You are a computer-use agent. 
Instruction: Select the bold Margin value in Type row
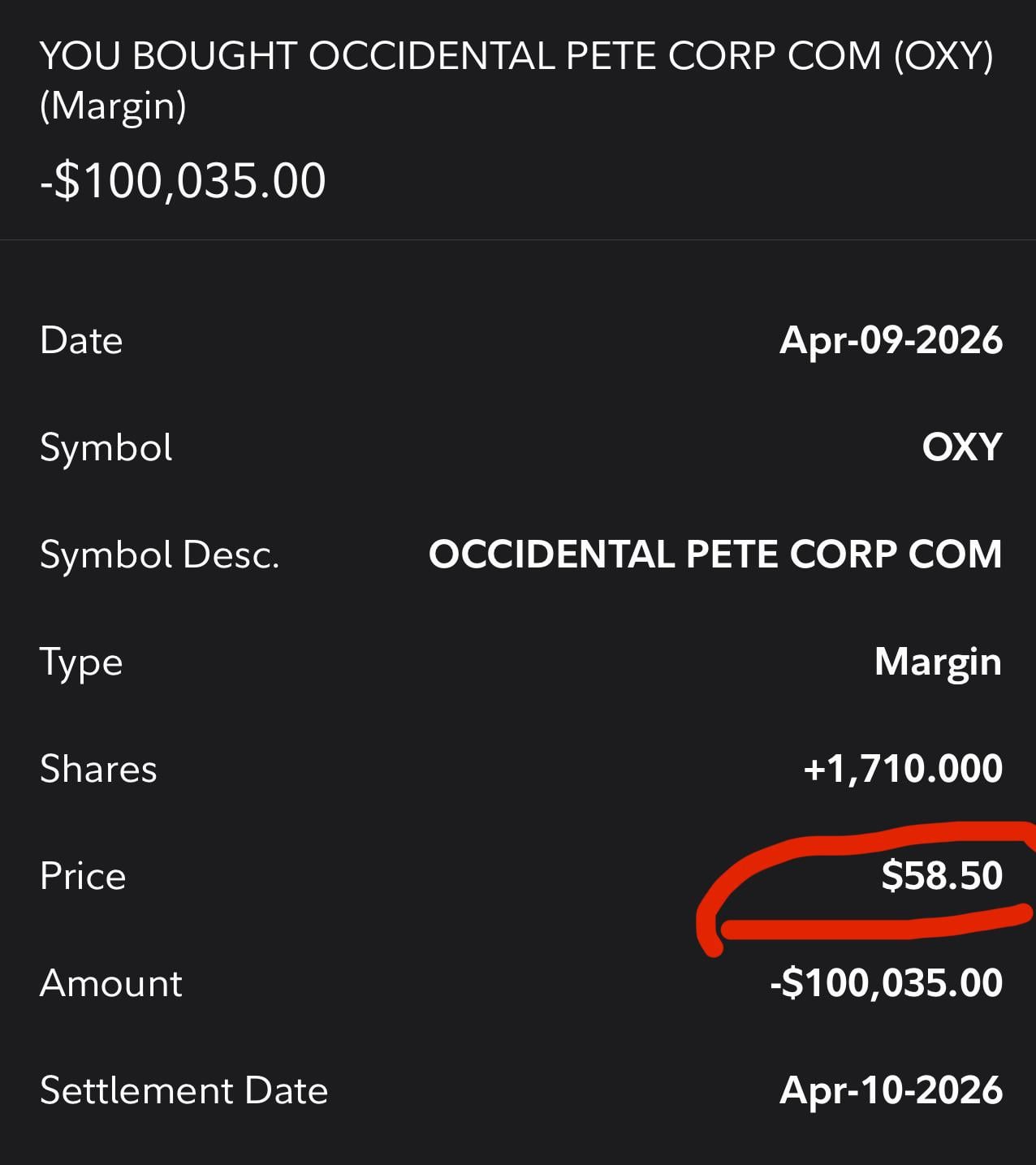pyautogui.click(x=938, y=662)
